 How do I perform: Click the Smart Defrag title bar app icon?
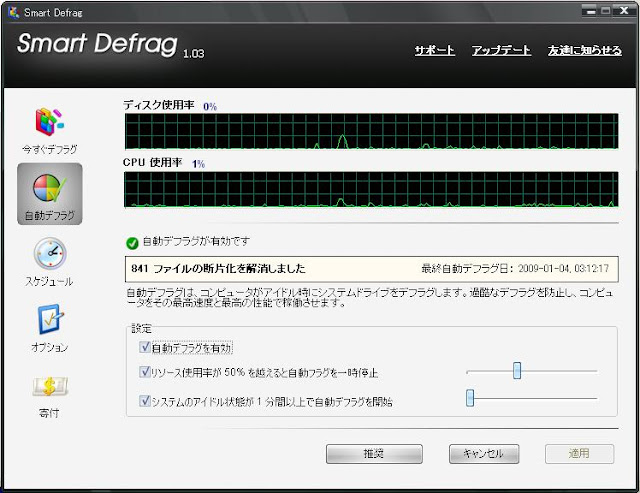pos(13,13)
